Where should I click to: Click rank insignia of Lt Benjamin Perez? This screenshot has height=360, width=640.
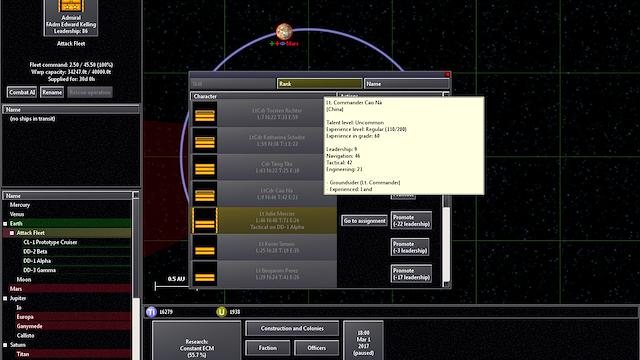pyautogui.click(x=204, y=274)
